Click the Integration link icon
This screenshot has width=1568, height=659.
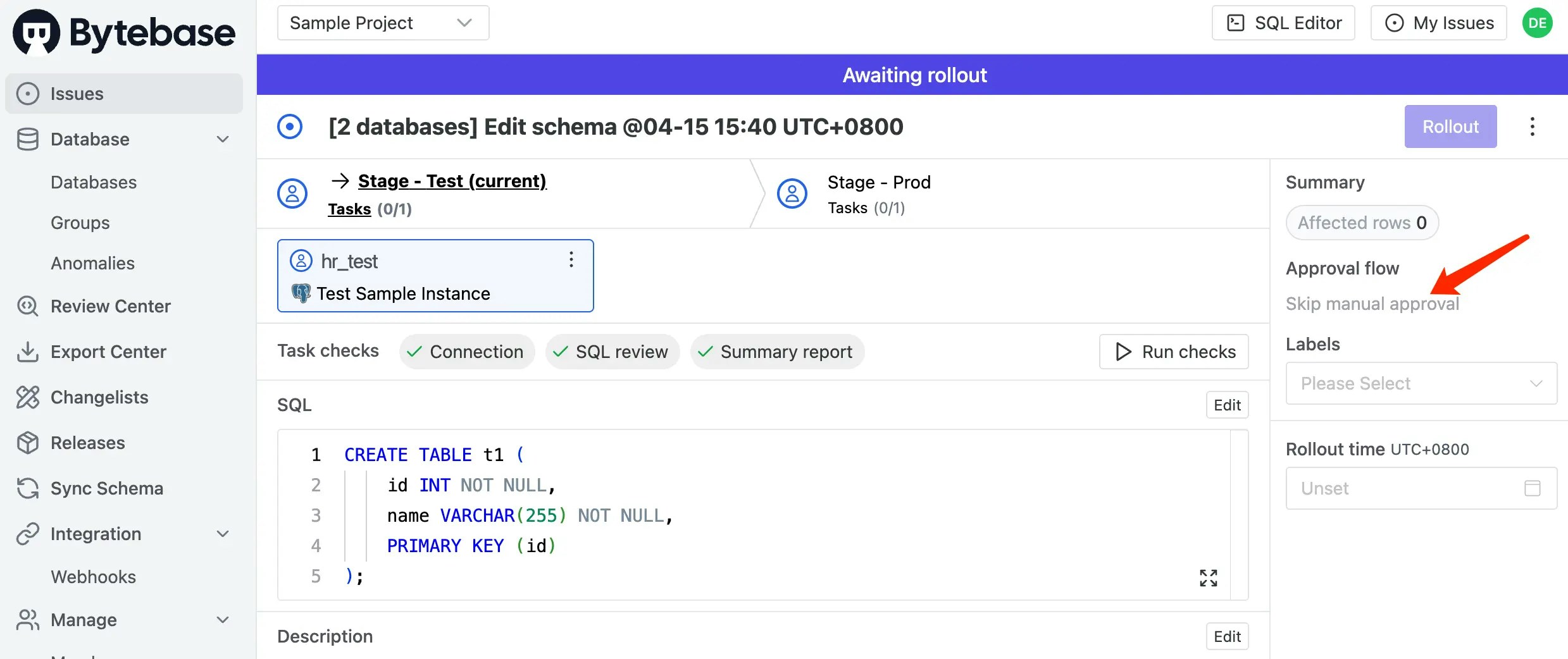28,534
